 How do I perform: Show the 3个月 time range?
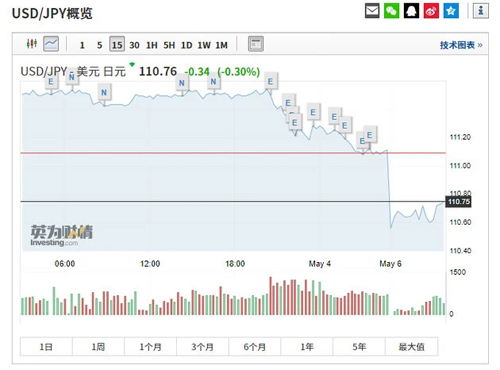pos(202,347)
